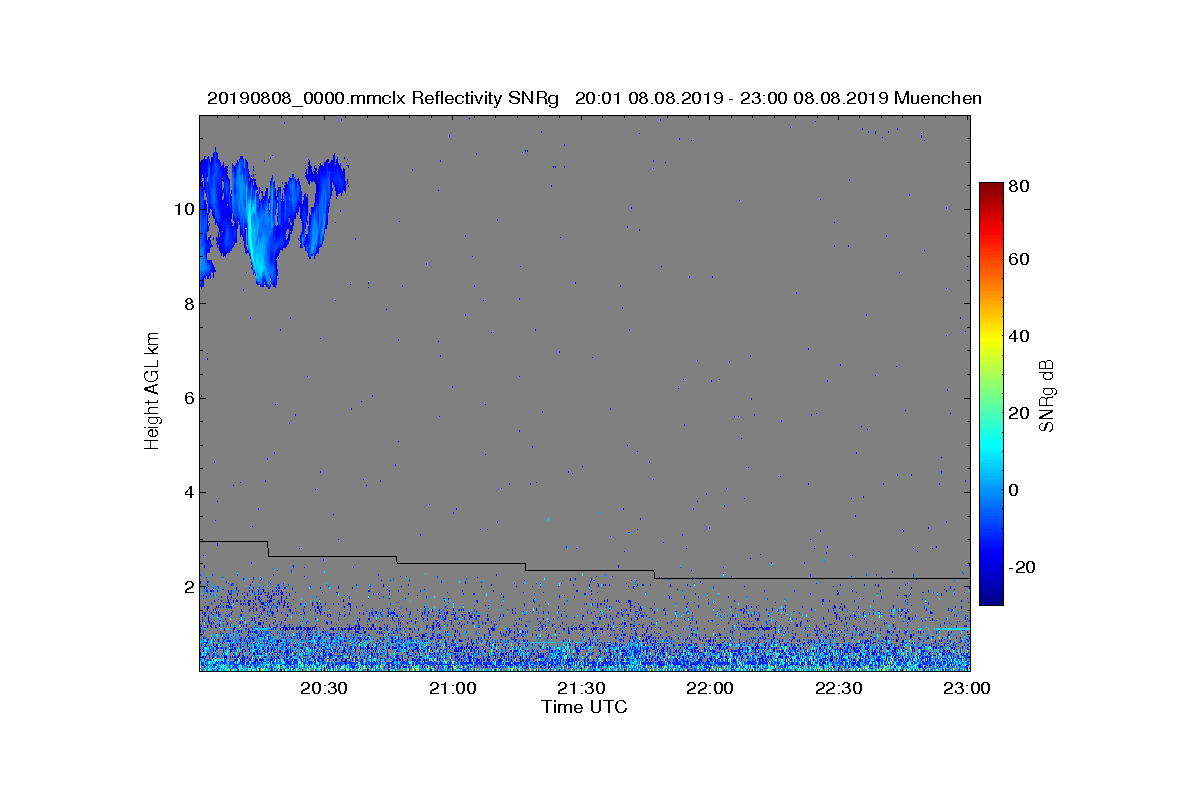Click the colorbar value 60

click(1020, 260)
